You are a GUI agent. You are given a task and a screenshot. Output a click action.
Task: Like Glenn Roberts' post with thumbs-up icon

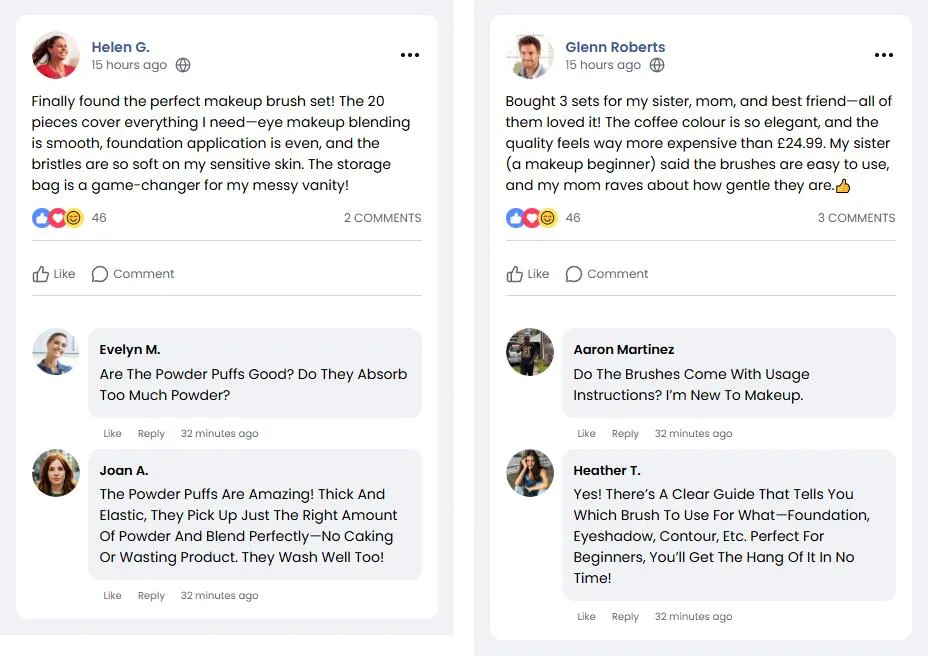point(528,274)
